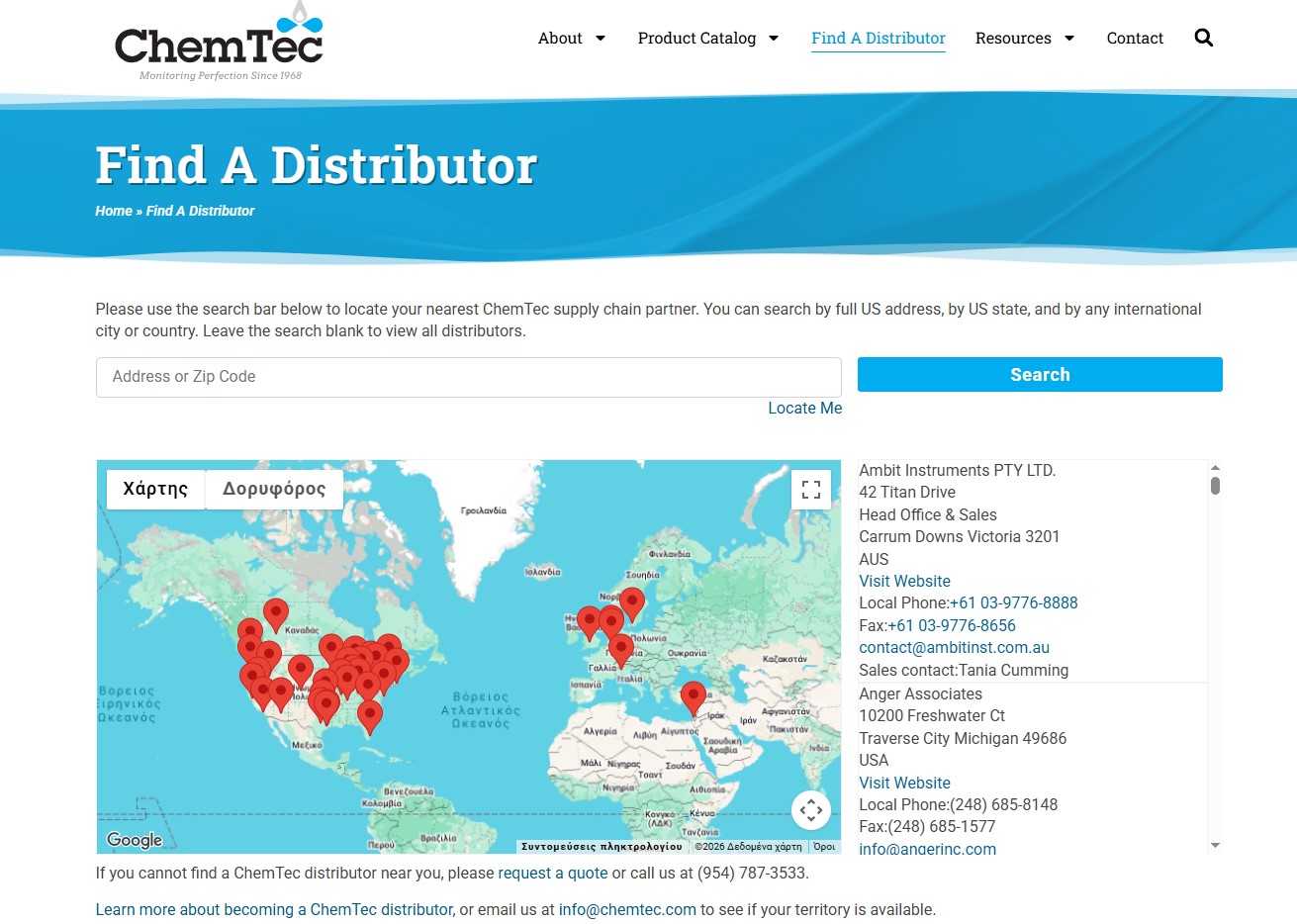Click the map camera pan control
This screenshot has height=924, width=1297.
click(x=811, y=810)
